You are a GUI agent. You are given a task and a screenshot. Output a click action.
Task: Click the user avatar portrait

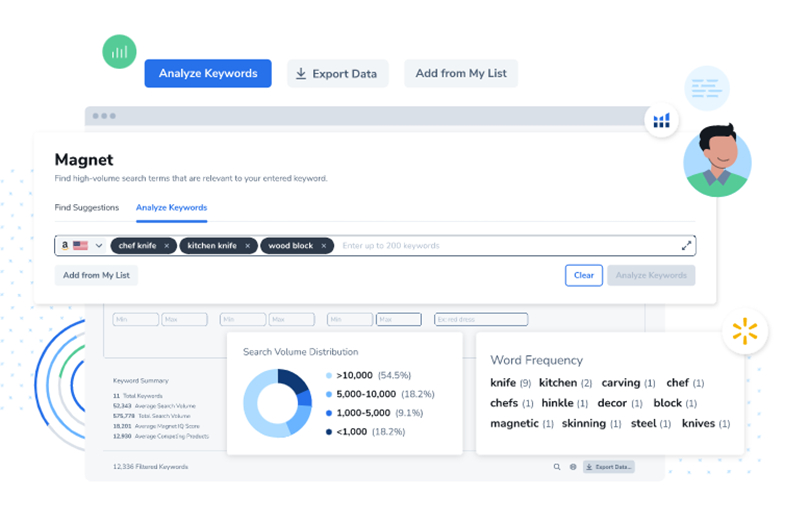(718, 161)
